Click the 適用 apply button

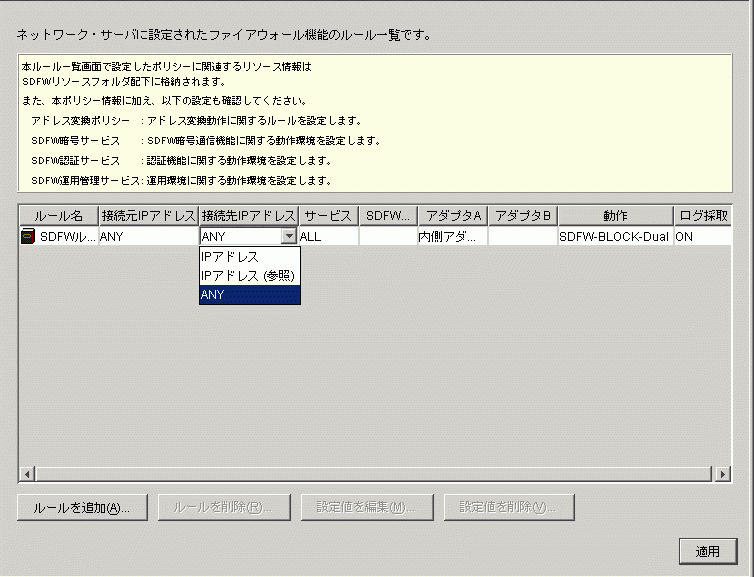[708, 551]
